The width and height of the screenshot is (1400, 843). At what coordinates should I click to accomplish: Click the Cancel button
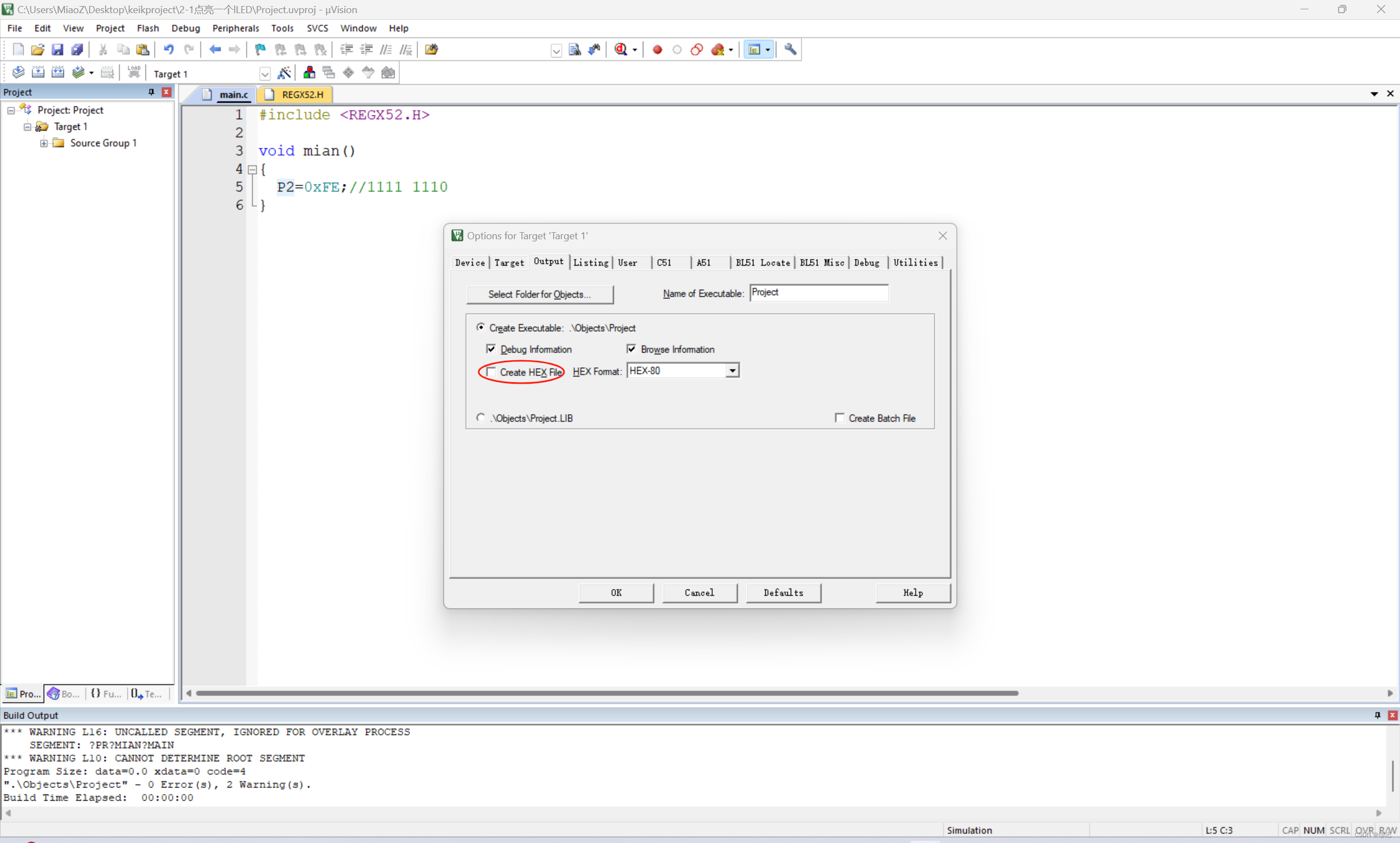699,592
